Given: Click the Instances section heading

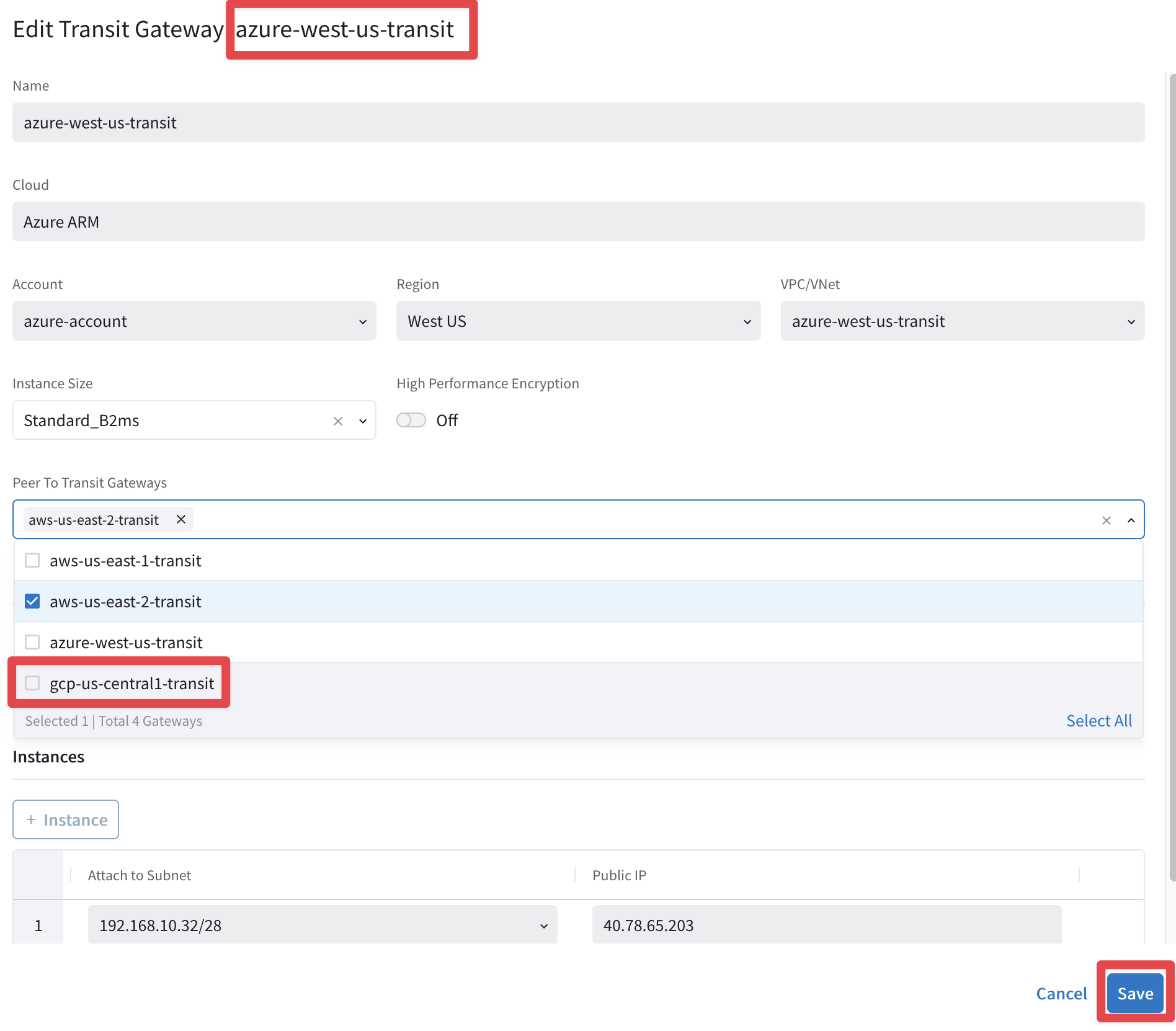Looking at the screenshot, I should pos(48,757).
